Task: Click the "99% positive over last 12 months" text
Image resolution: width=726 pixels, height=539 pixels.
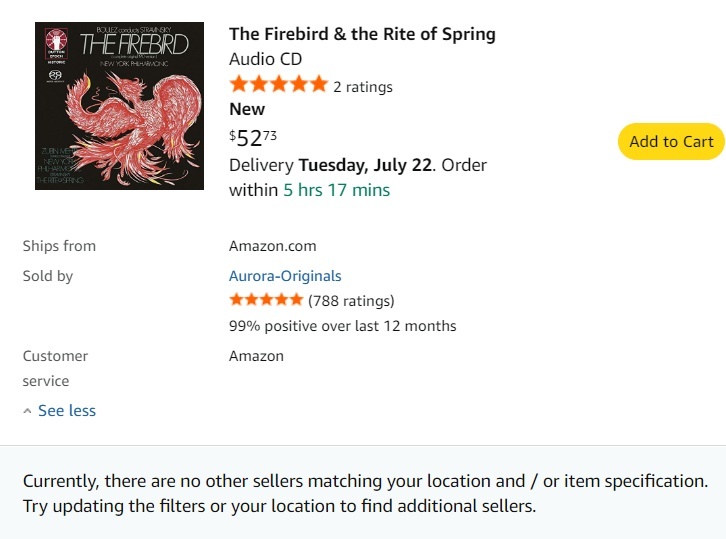Action: pos(342,326)
